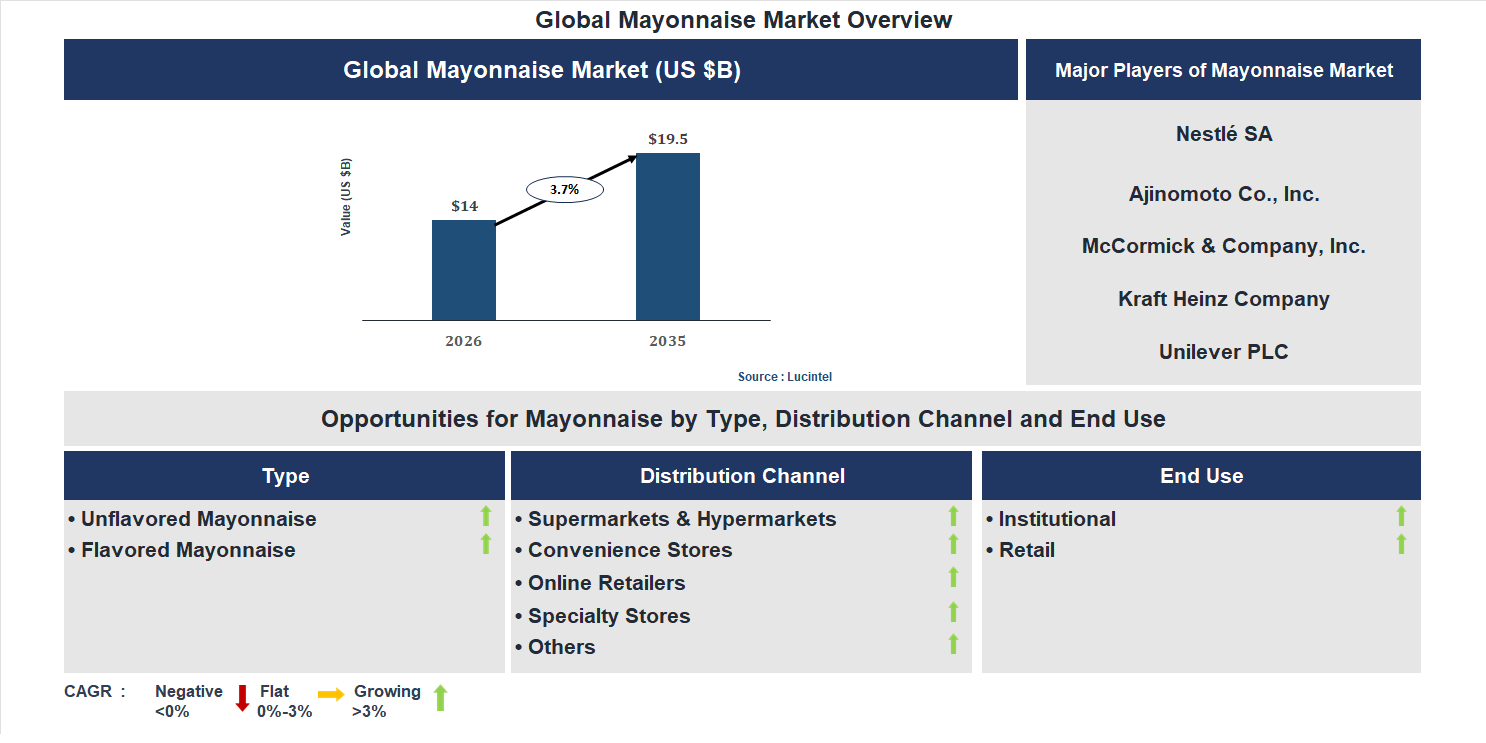This screenshot has width=1486, height=743.
Task: Click the red Negative CAGR arrow in legend
Action: [241, 698]
